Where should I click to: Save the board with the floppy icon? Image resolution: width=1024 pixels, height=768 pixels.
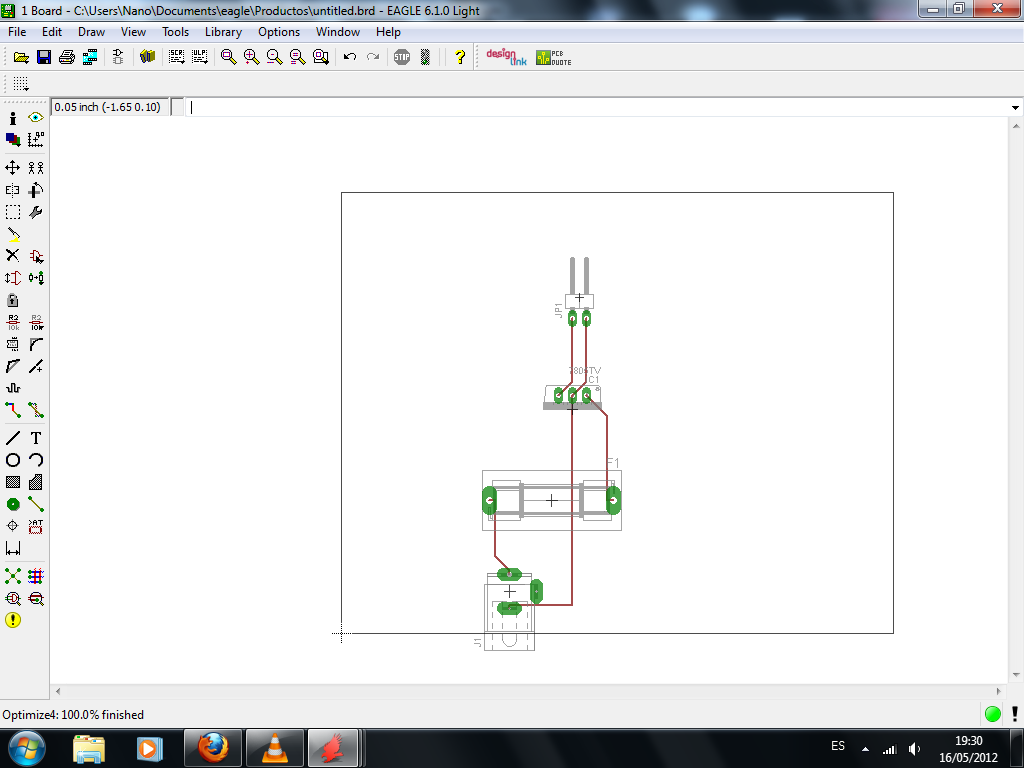(44, 57)
